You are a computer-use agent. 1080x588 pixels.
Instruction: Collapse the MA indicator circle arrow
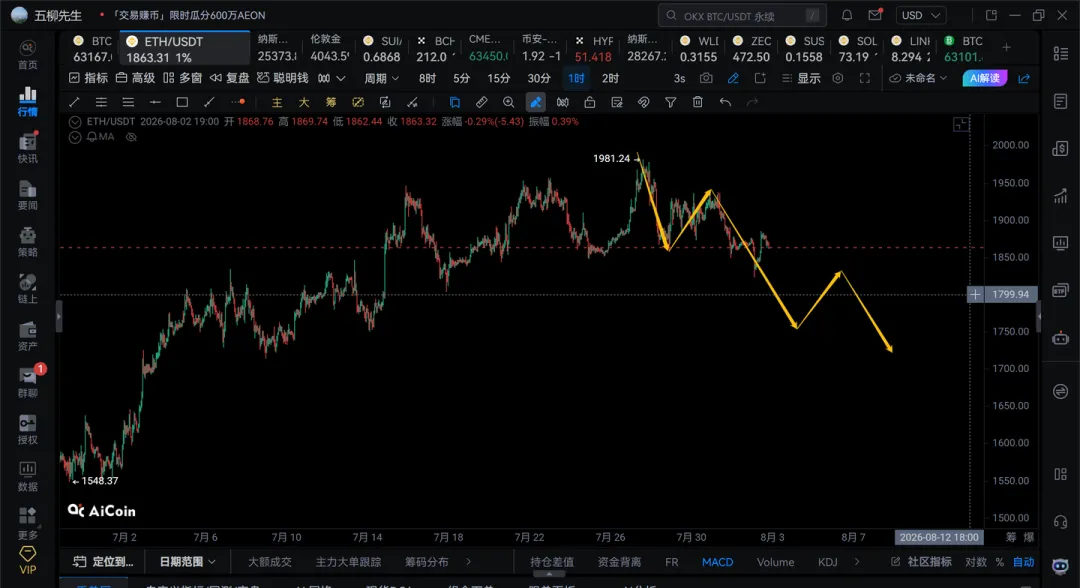(75, 137)
